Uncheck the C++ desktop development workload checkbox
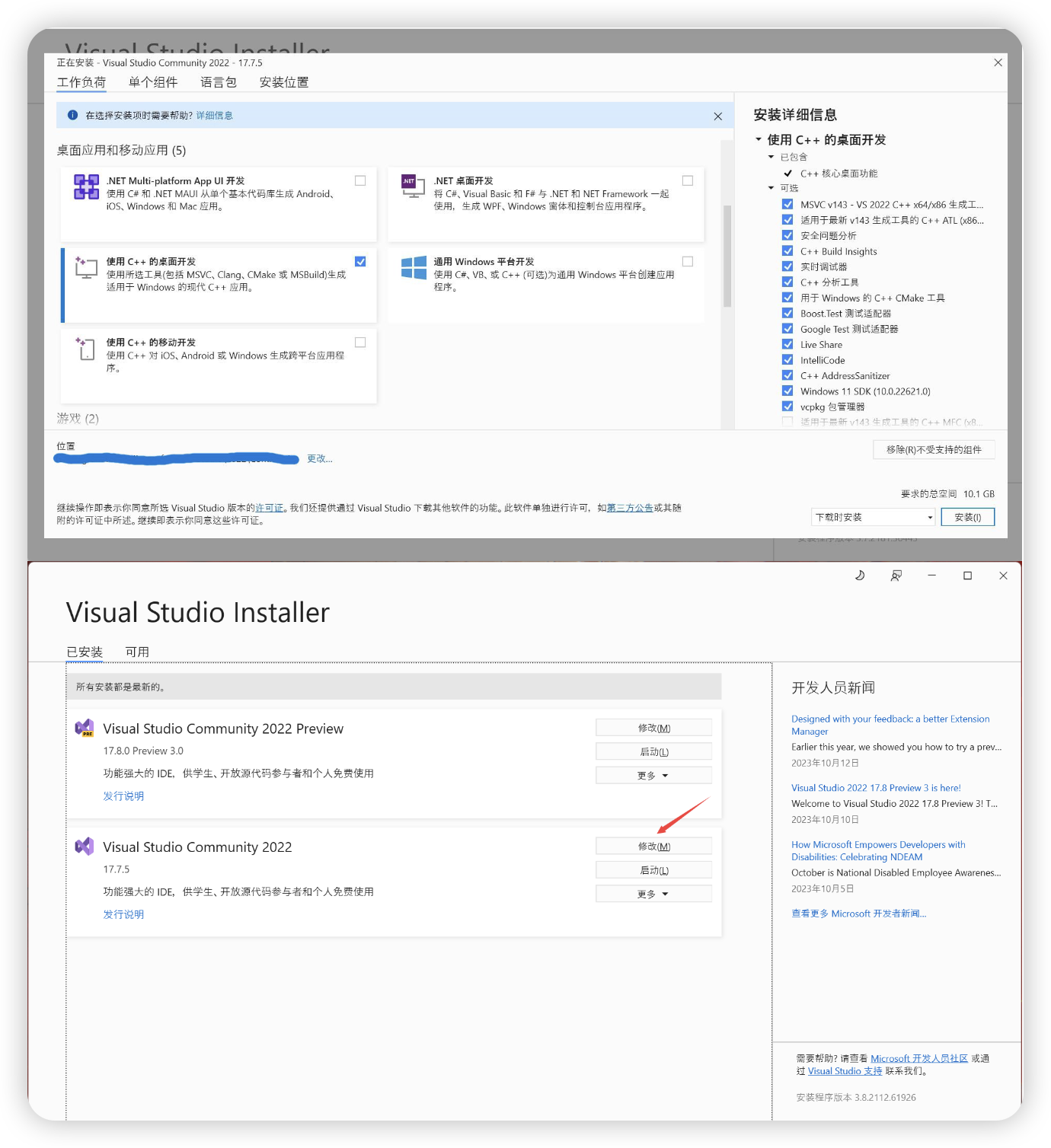Image resolution: width=1051 pixels, height=1148 pixels. pyautogui.click(x=360, y=262)
